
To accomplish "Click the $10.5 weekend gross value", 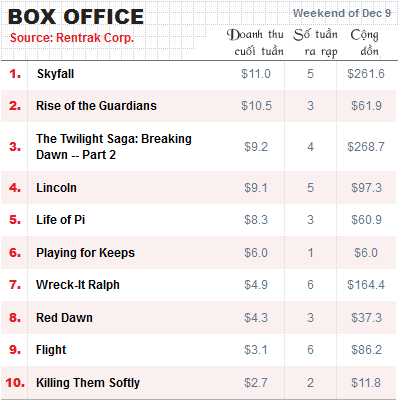I will [x=256, y=106].
